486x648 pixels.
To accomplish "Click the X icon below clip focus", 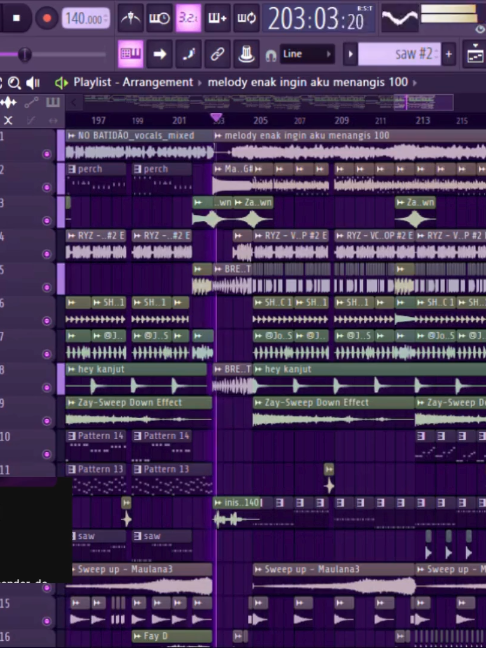I will [8, 120].
